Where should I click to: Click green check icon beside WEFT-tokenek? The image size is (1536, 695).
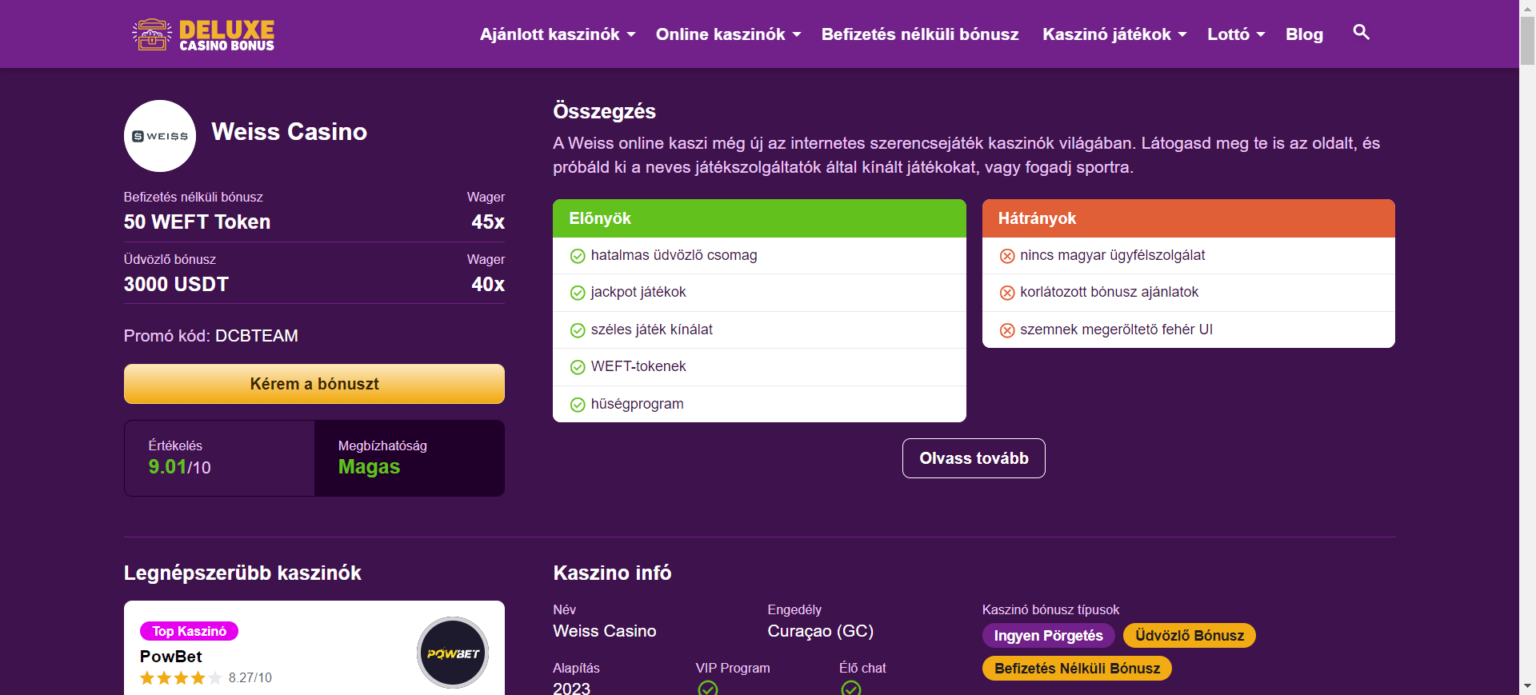(577, 367)
